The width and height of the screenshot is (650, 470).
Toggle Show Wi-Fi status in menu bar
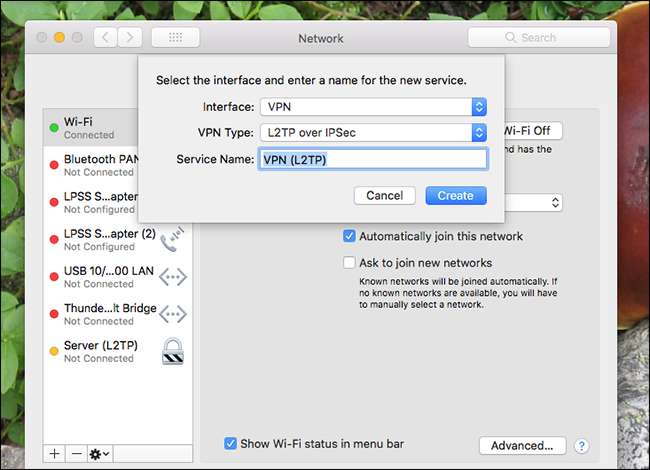(230, 443)
